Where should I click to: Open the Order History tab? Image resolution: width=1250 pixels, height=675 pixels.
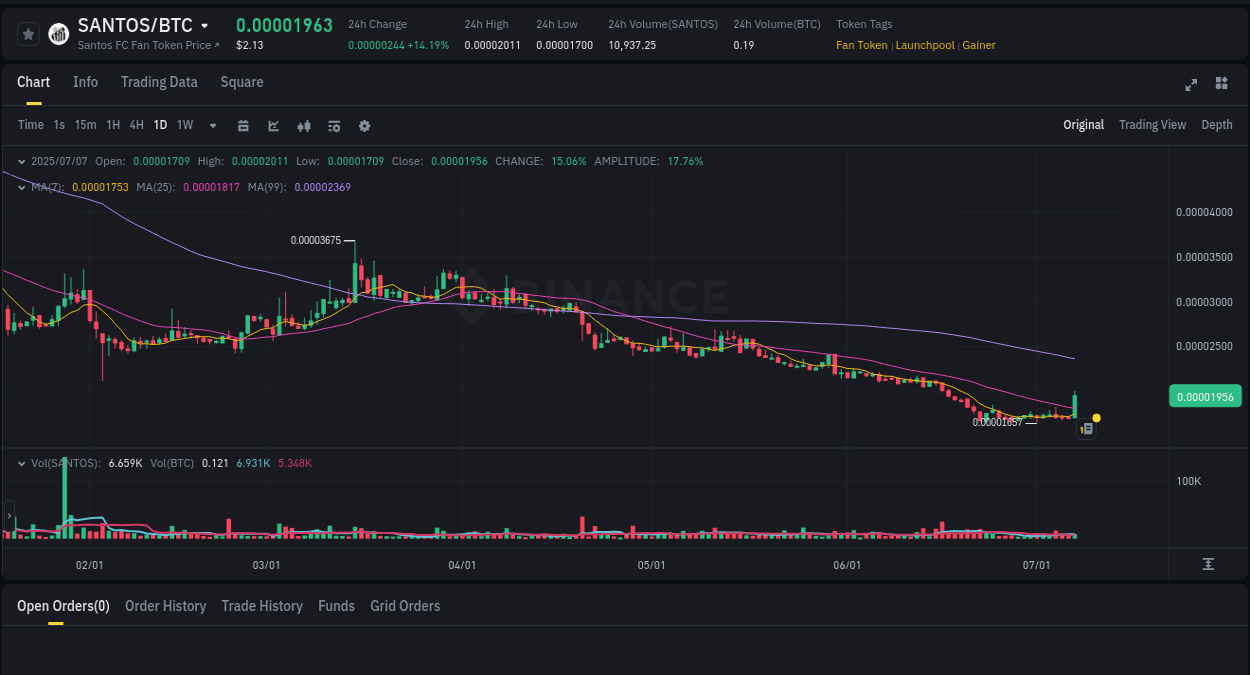click(x=165, y=606)
